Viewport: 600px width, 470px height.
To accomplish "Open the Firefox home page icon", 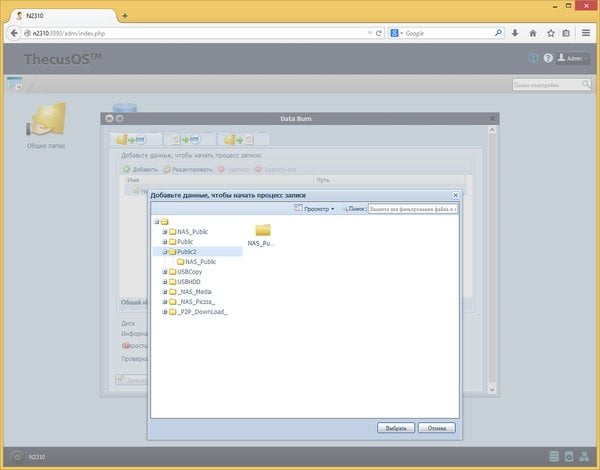I will pyautogui.click(x=533, y=33).
